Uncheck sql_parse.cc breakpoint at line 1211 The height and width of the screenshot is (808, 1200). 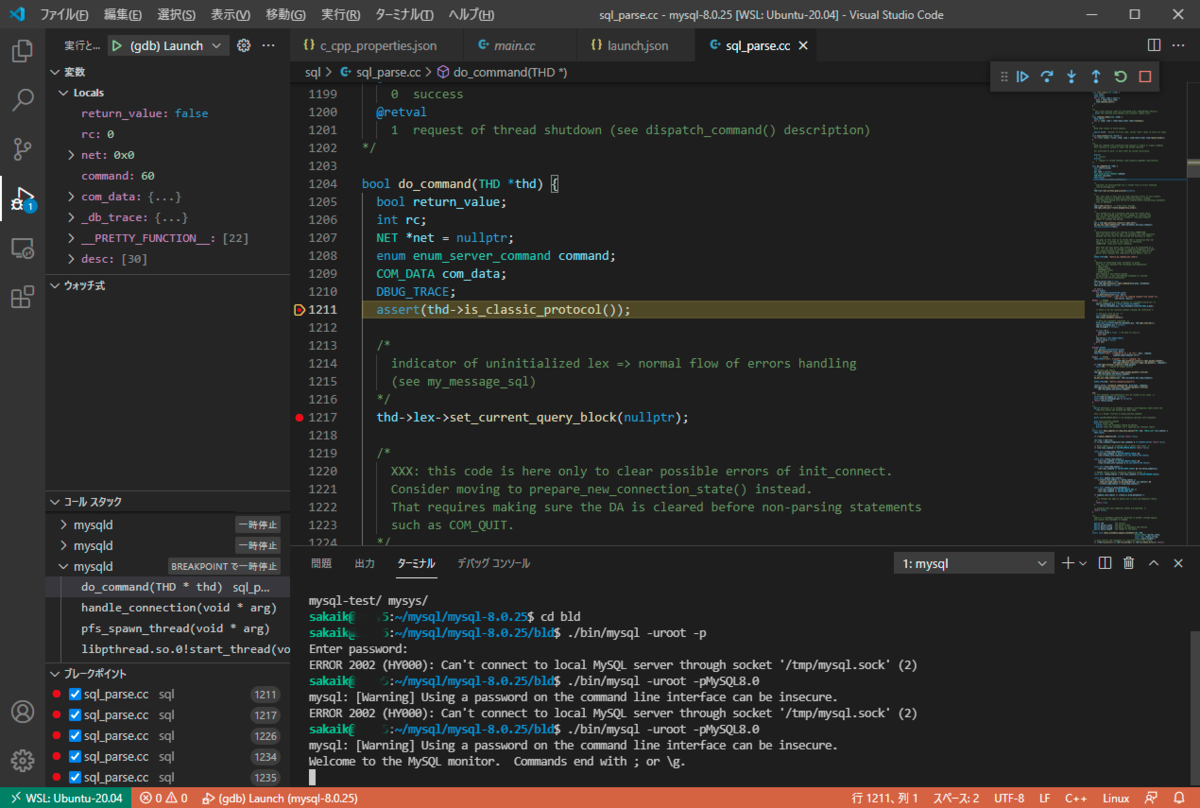pyautogui.click(x=75, y=695)
